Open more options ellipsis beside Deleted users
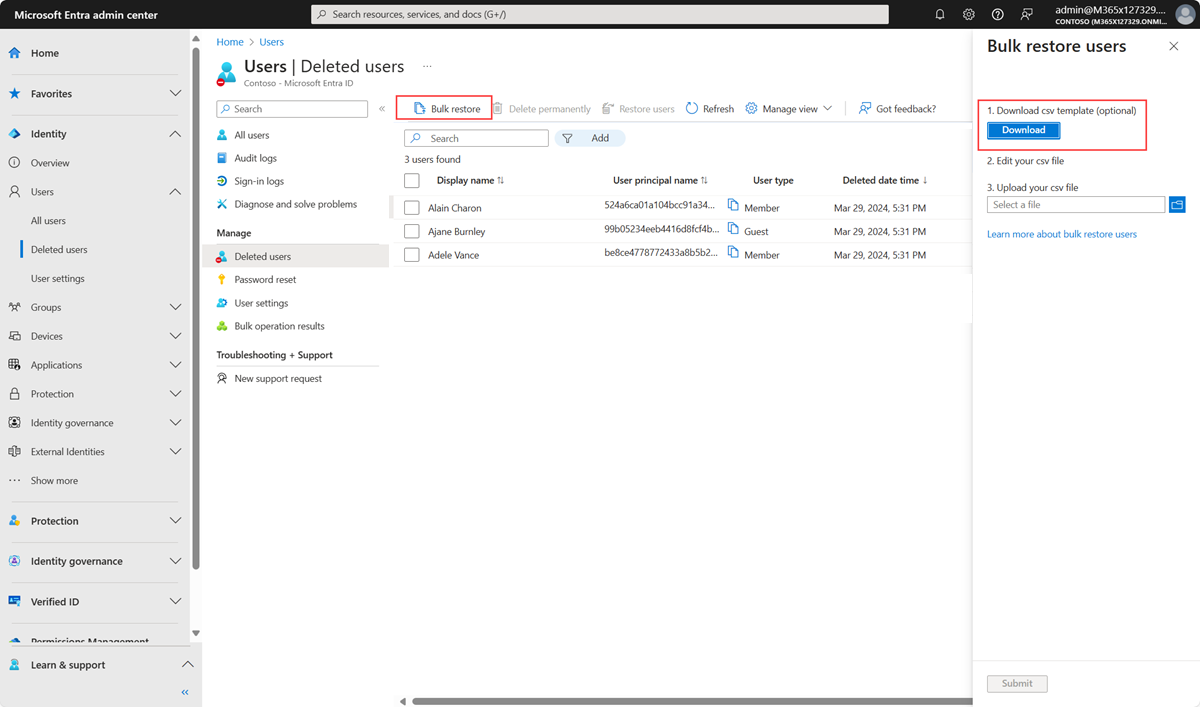Screen dimensions: 1200x707 tap(427, 66)
